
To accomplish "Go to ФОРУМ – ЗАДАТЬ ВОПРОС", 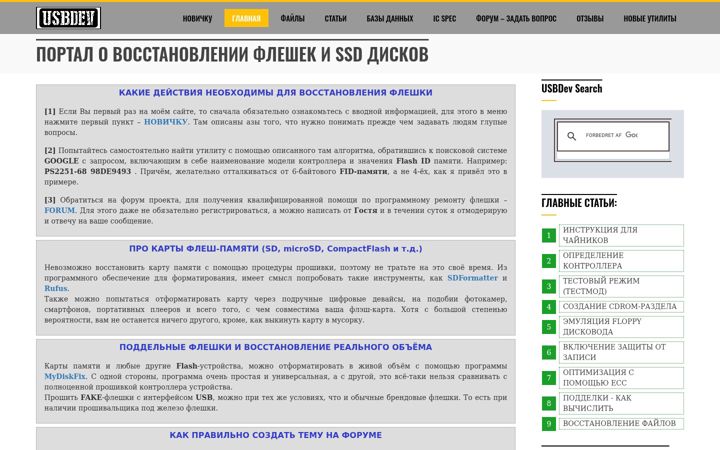I will pos(516,18).
